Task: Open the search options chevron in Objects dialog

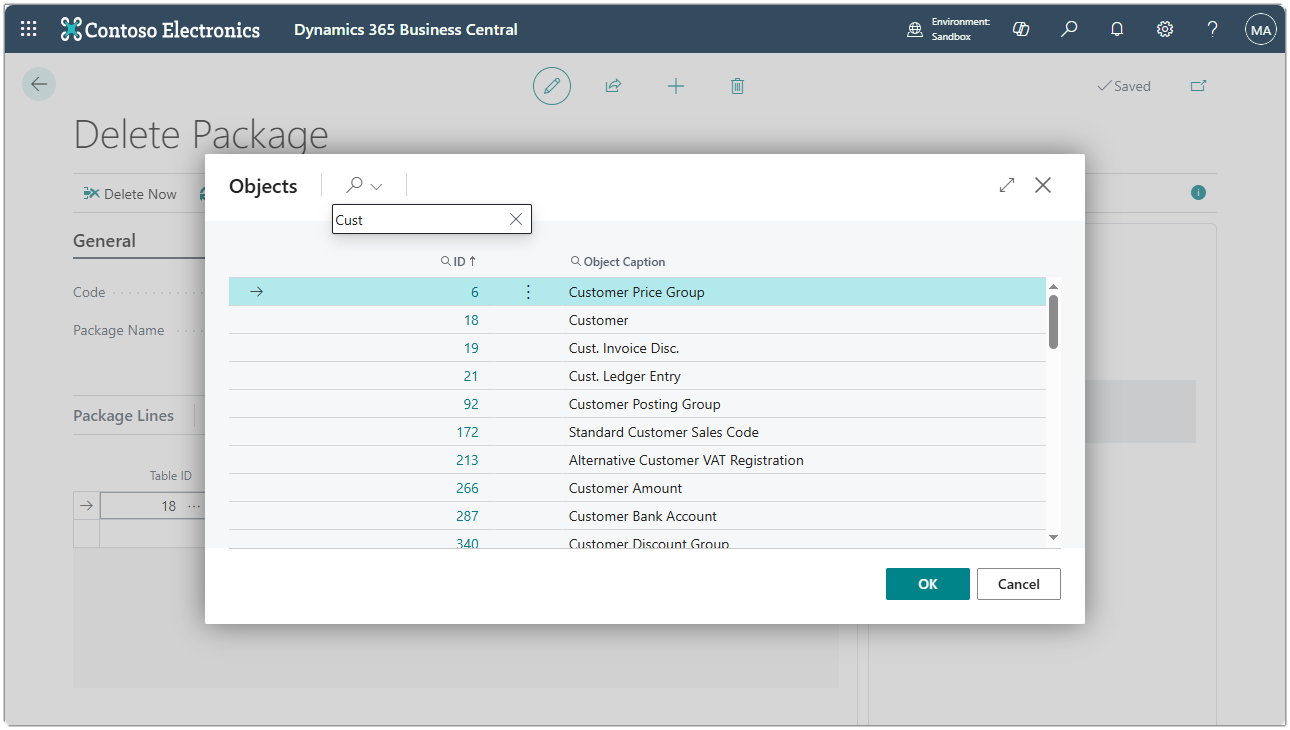Action: [377, 185]
